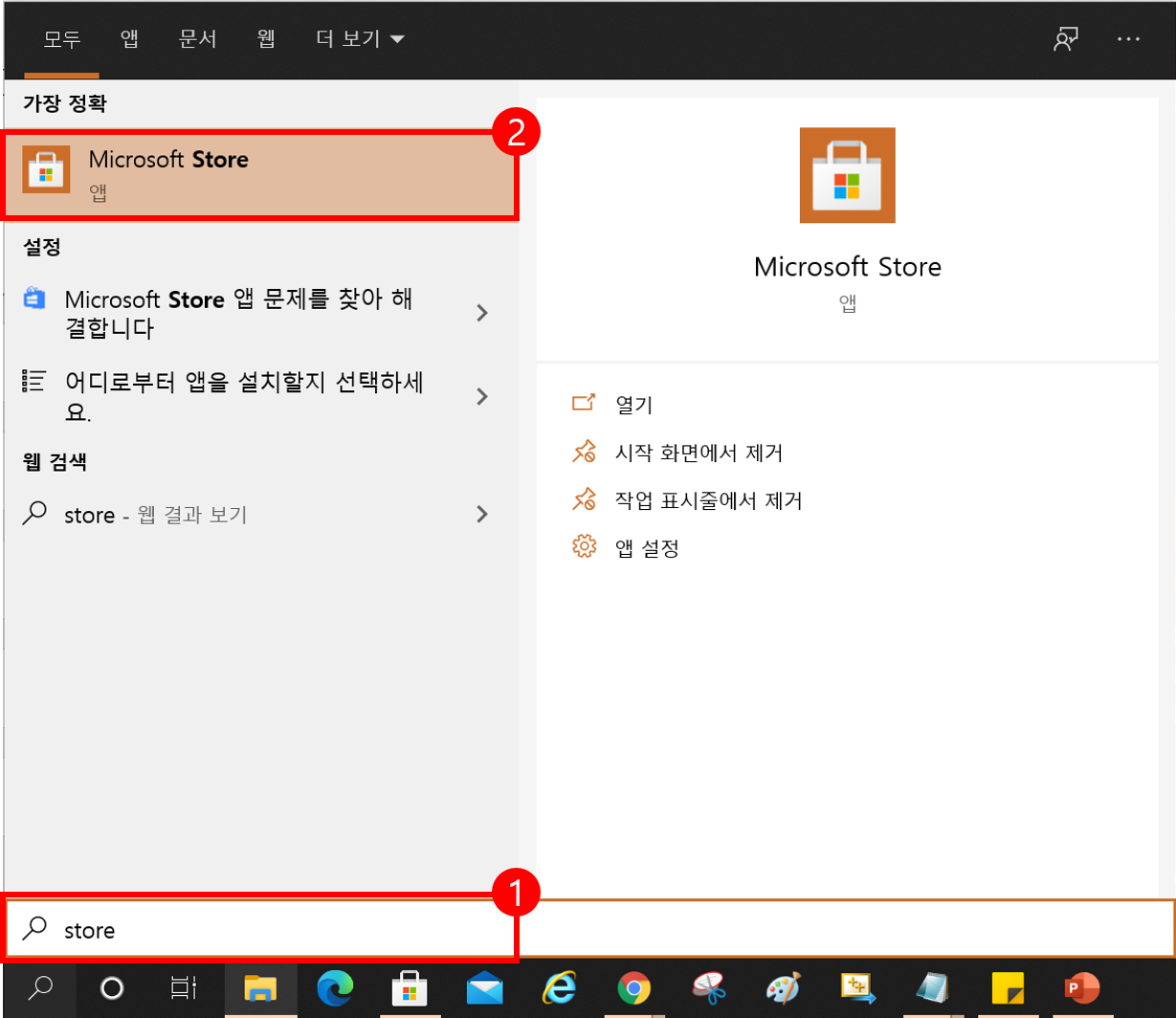This screenshot has height=1018, width=1176.
Task: Expand arrow for Store 앱 문제 troubleshoot result
Action: (482, 313)
